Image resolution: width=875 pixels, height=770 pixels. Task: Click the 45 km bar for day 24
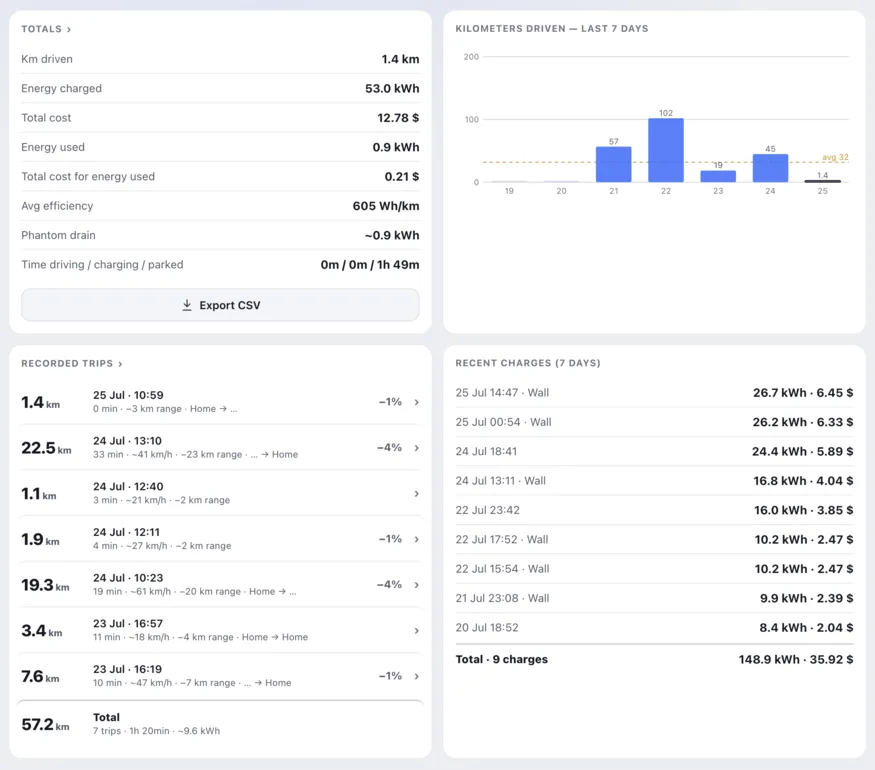[x=770, y=168]
